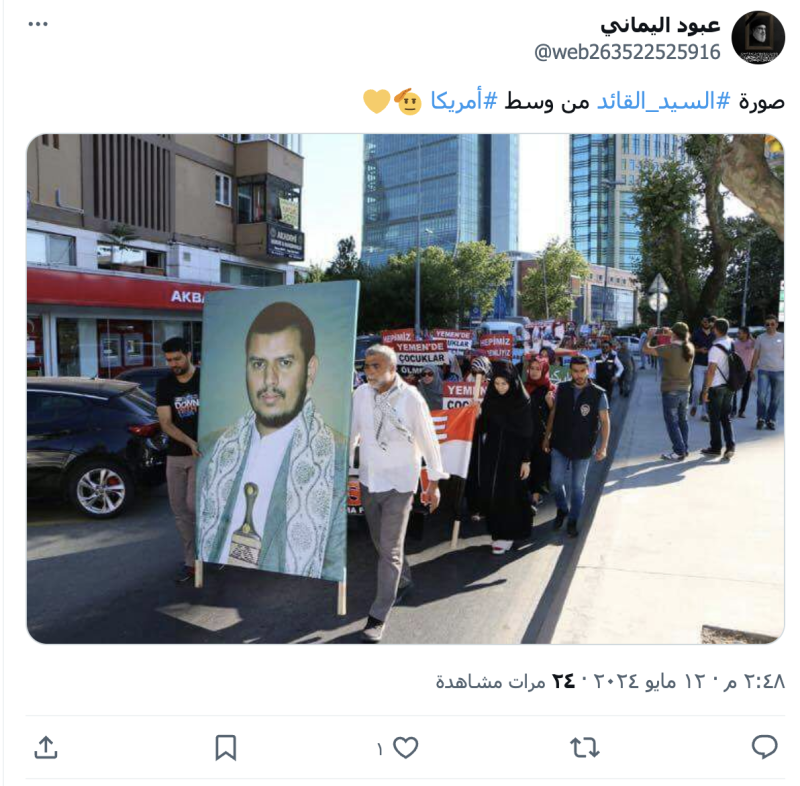Viewport: 800px width, 786px height.
Task: Bookmark this tweet
Action: tap(226, 748)
